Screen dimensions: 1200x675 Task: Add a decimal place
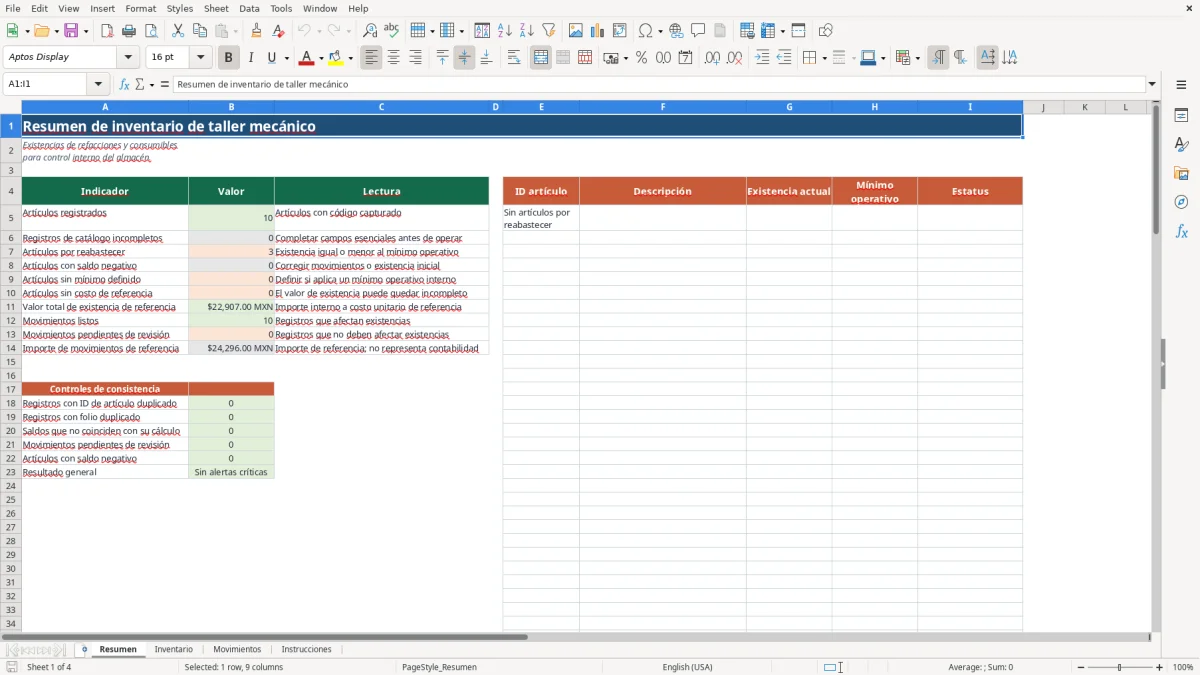[x=712, y=58]
